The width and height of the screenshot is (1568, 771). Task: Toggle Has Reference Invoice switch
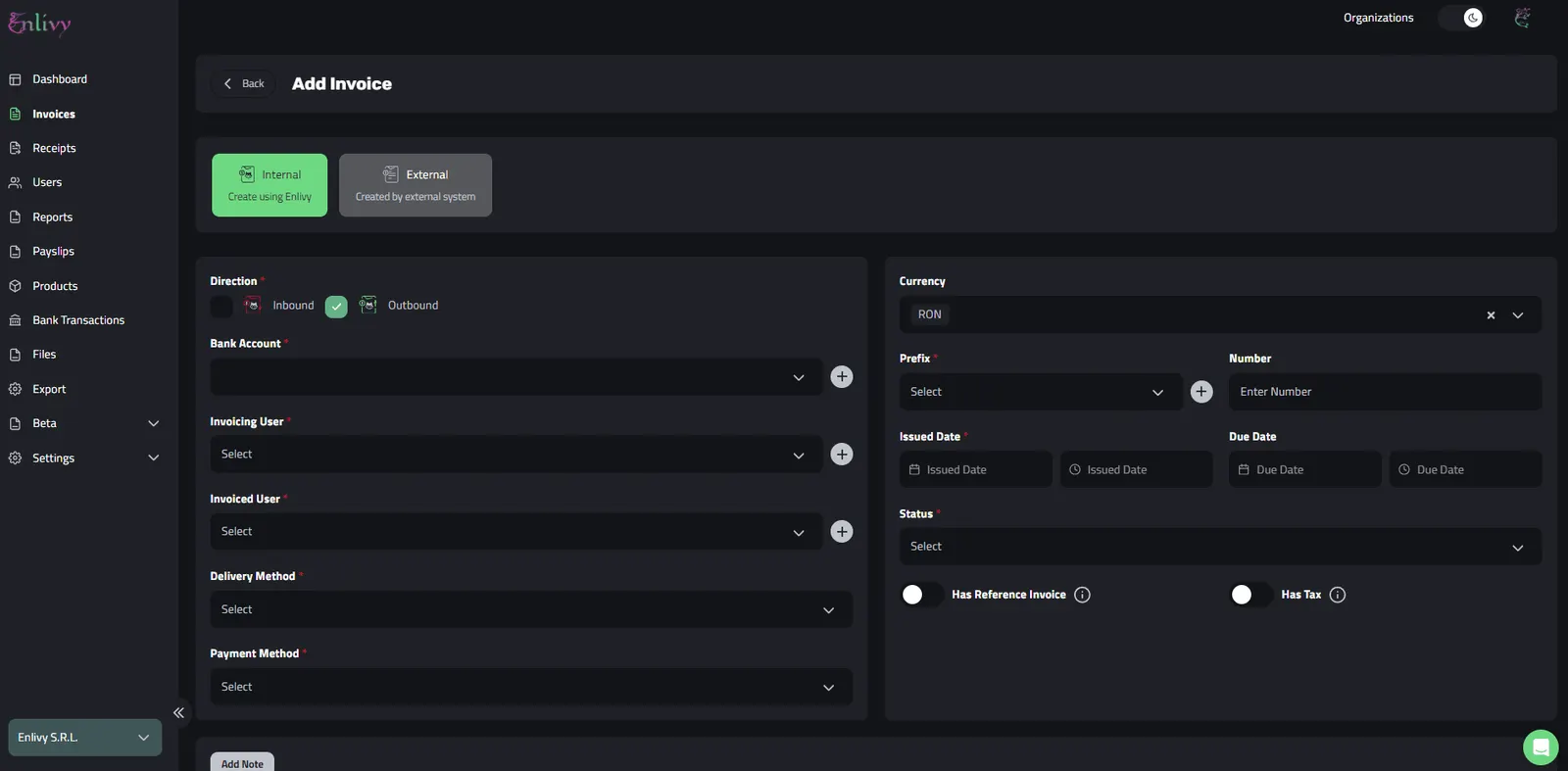click(x=922, y=595)
